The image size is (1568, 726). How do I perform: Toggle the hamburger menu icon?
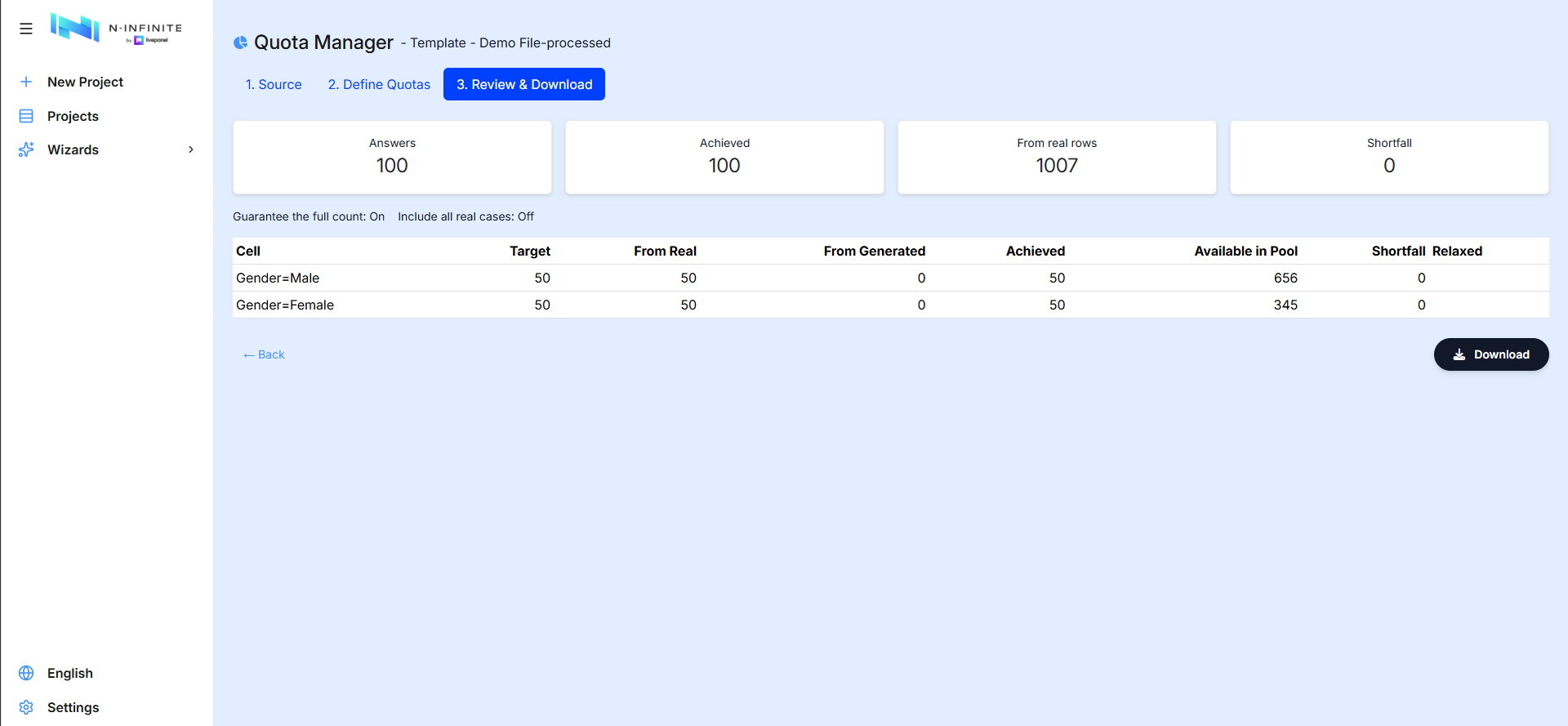pyautogui.click(x=26, y=29)
